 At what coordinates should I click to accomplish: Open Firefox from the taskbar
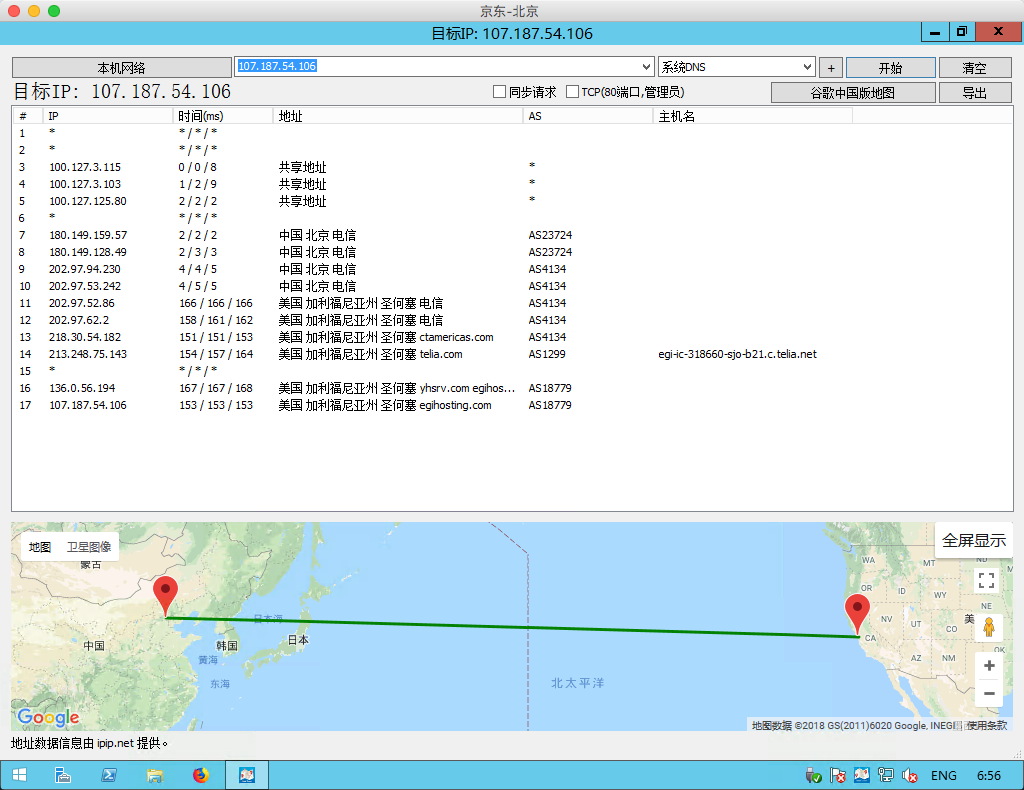[x=201, y=775]
